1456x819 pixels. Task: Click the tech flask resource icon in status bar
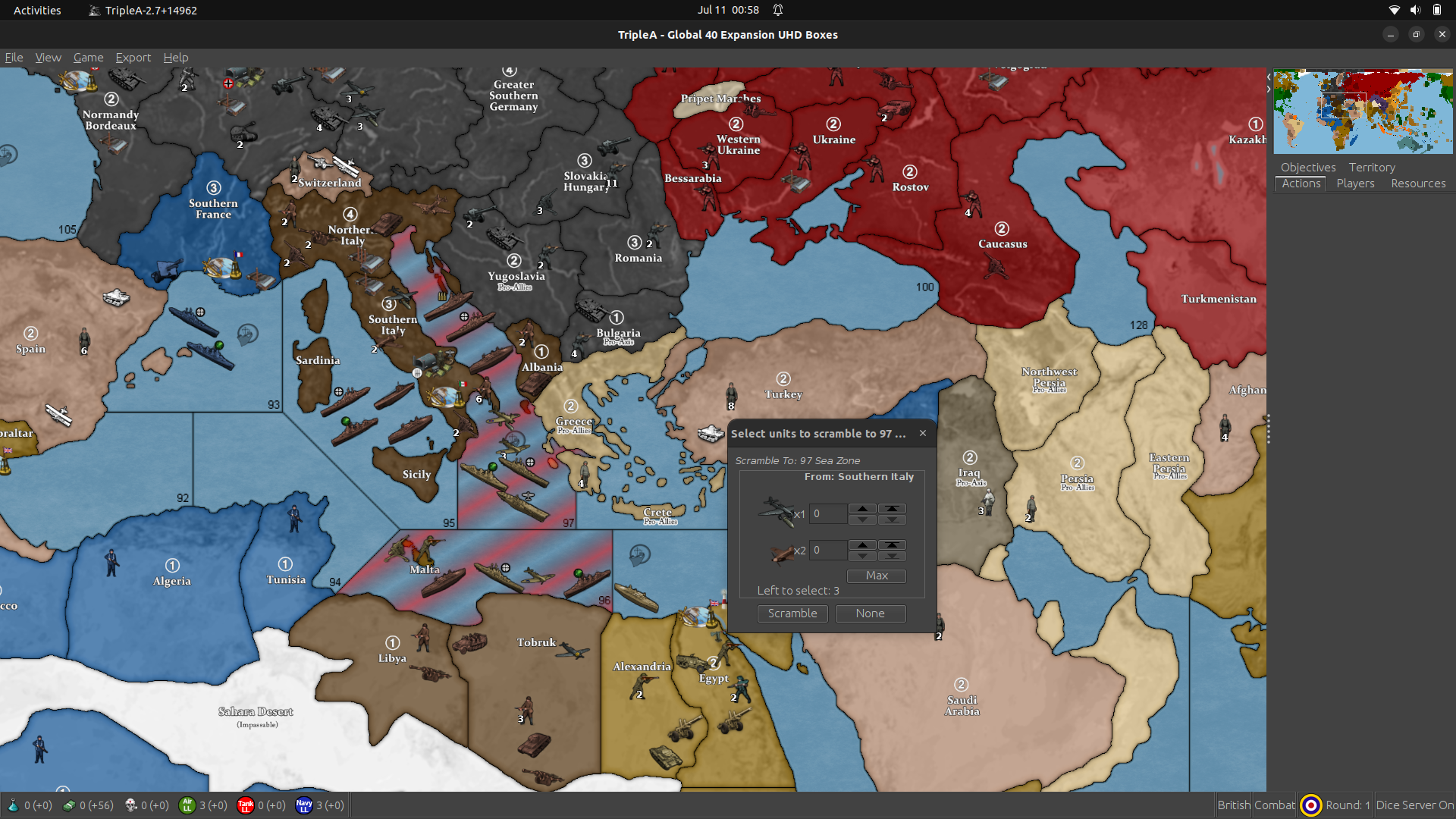pos(13,805)
